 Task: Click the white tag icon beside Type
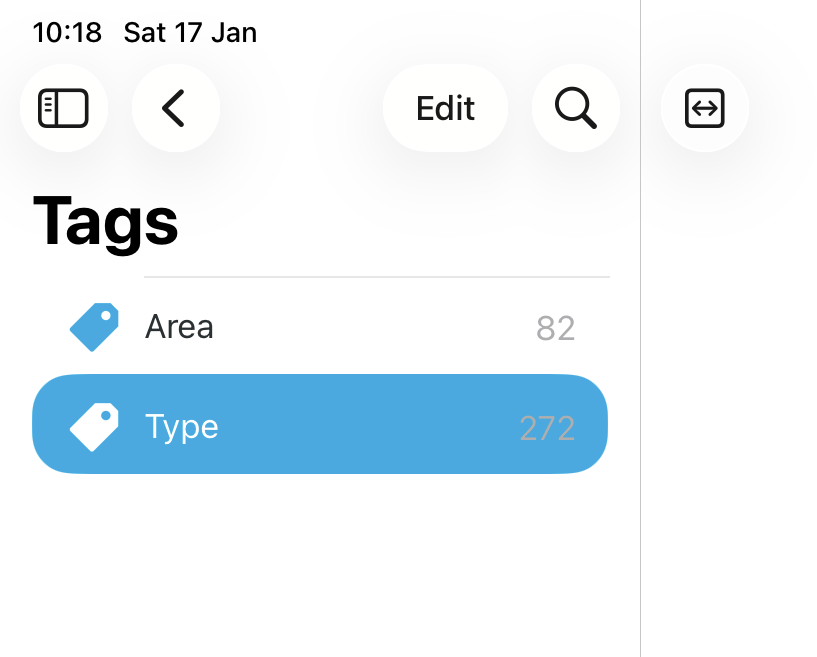95,427
